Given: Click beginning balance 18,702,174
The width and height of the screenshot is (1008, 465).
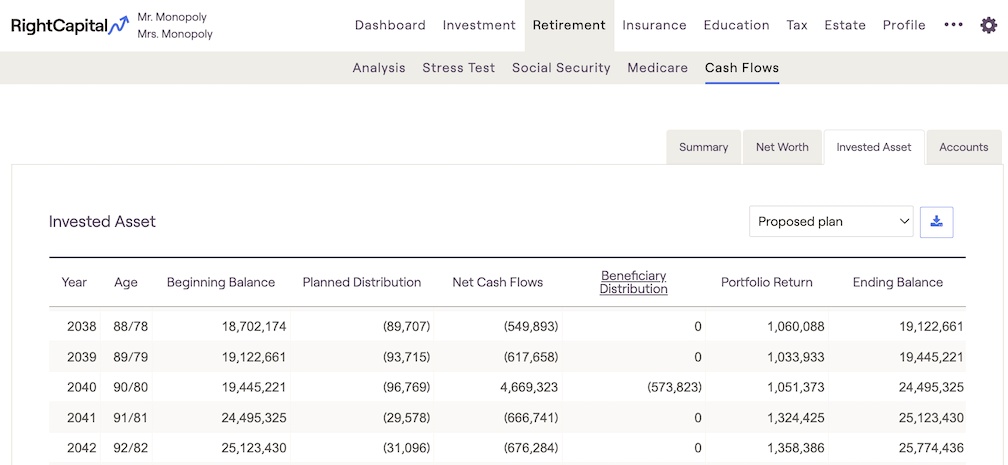Looking at the screenshot, I should point(253,327).
